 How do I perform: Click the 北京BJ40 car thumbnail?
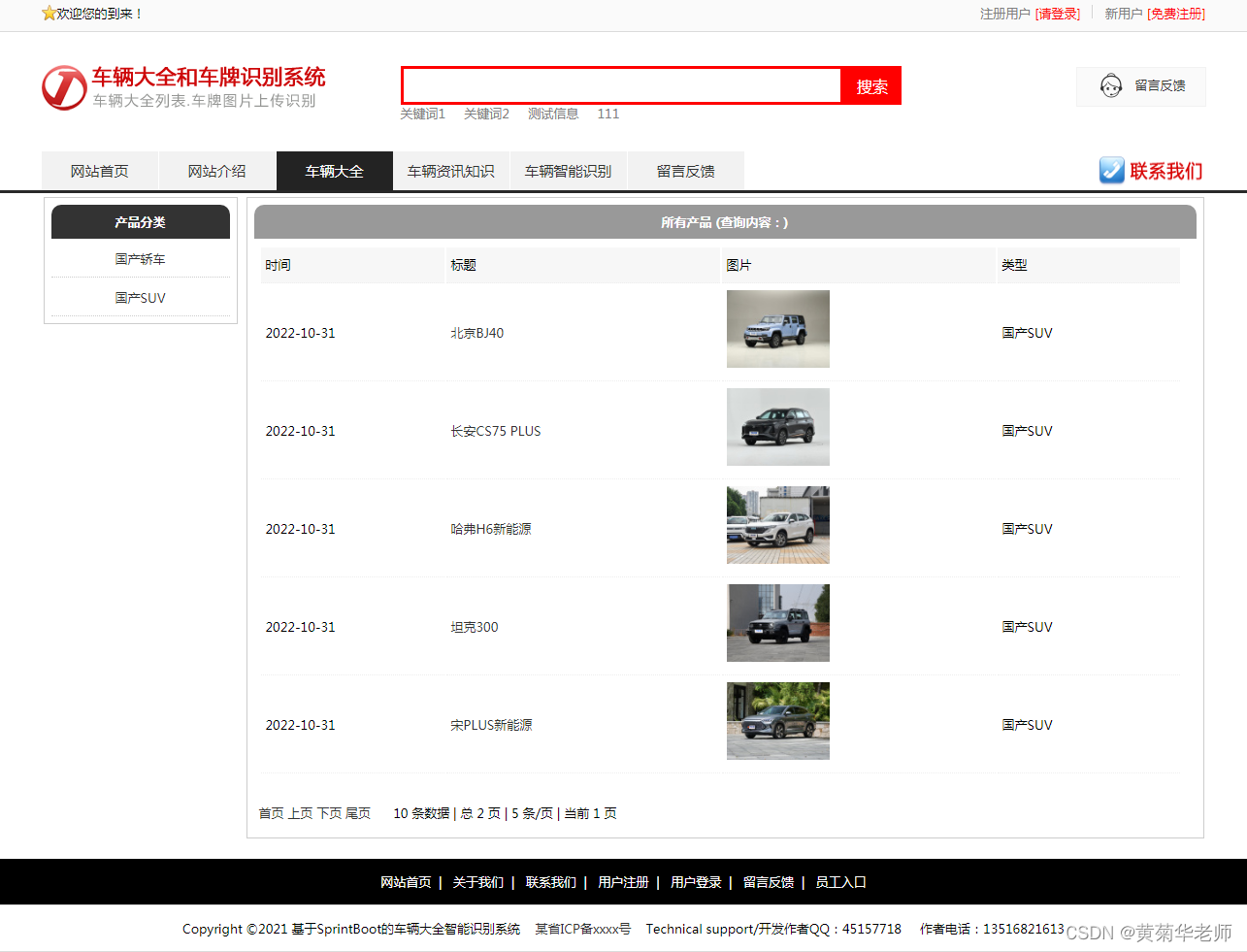[x=778, y=329]
